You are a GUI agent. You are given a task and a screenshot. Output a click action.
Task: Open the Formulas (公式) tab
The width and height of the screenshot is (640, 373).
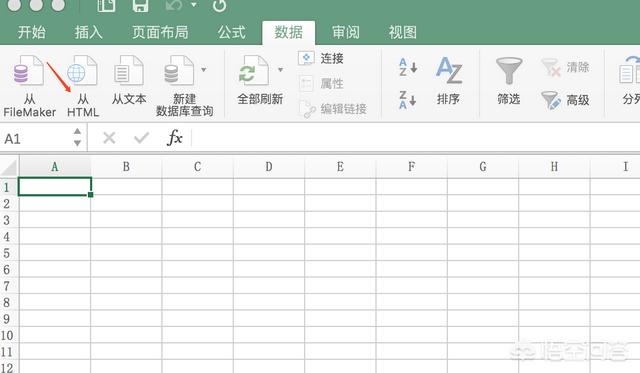click(231, 32)
